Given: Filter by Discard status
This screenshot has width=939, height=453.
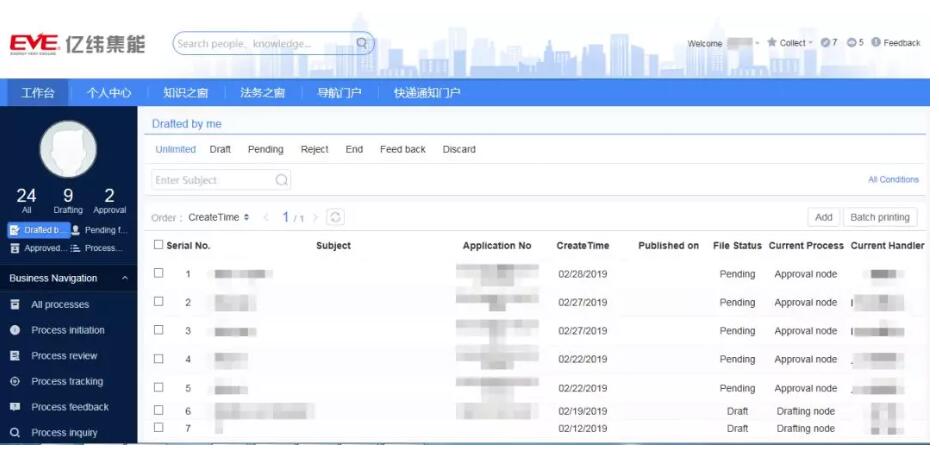Looking at the screenshot, I should pyautogui.click(x=459, y=149).
